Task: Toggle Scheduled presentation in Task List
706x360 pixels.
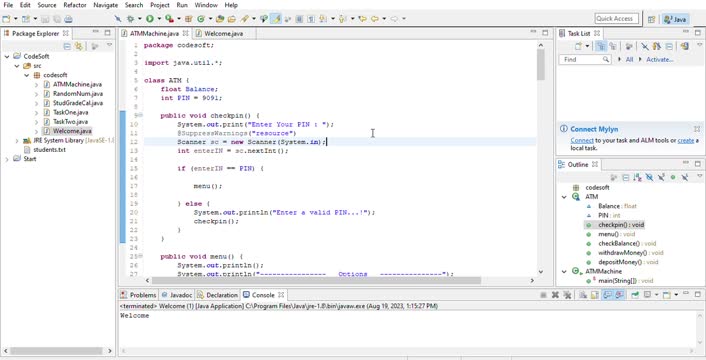Action: click(612, 46)
